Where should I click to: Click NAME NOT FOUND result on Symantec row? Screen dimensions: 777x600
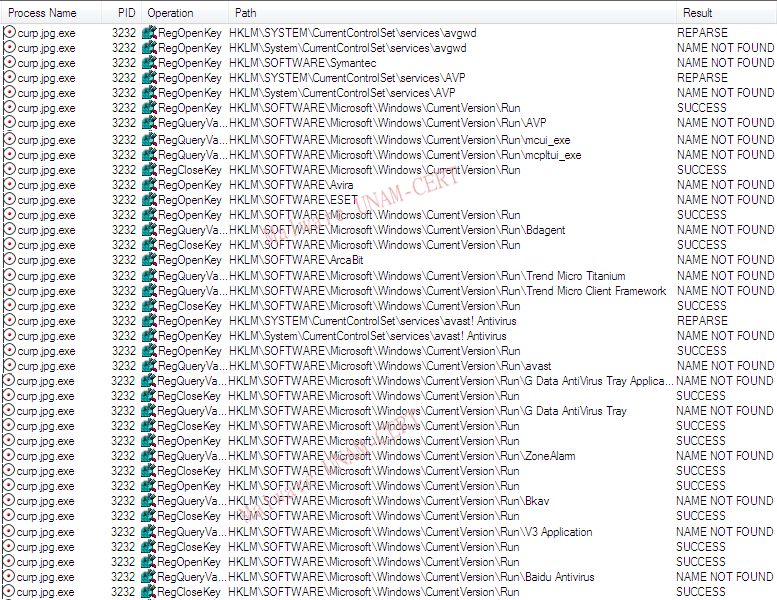click(725, 63)
